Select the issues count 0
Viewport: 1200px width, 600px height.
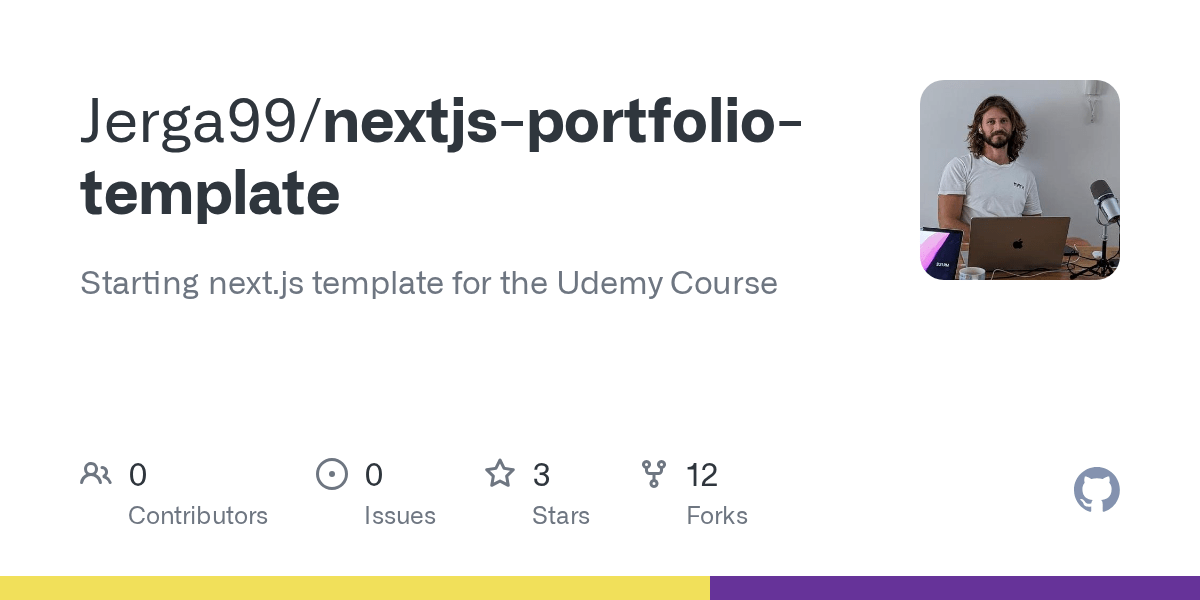(x=374, y=475)
